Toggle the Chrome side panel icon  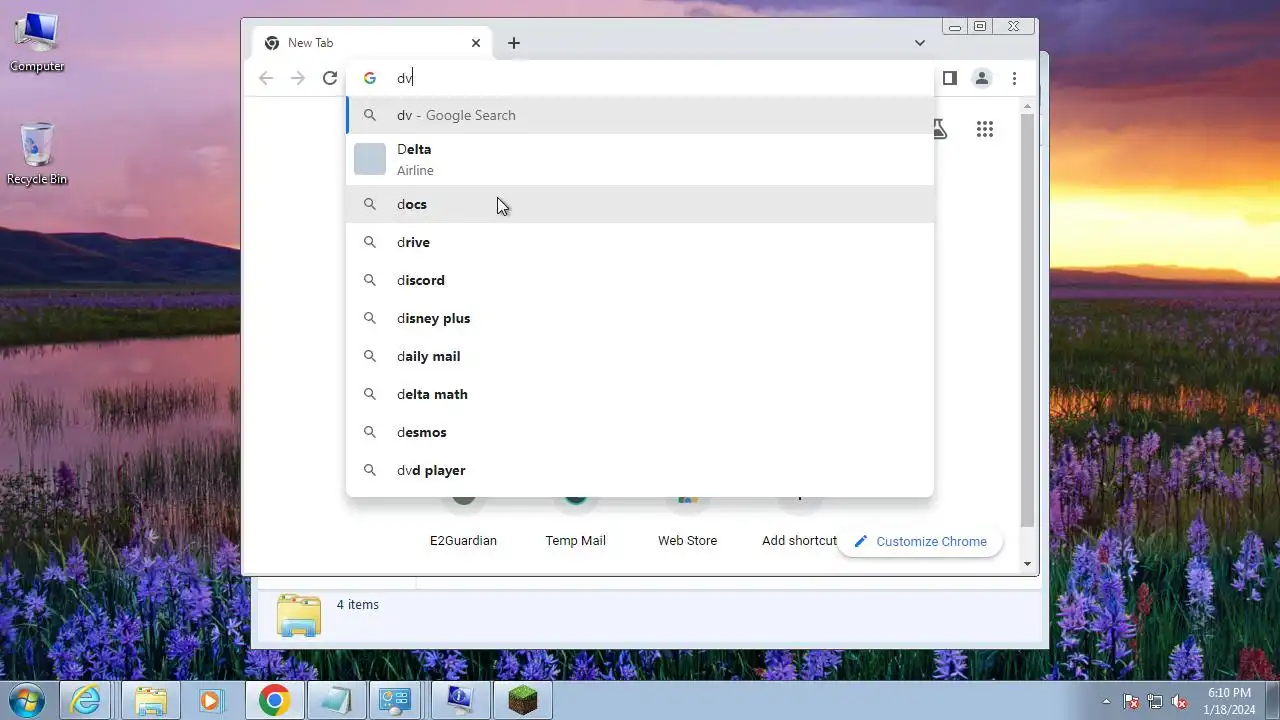[x=950, y=78]
